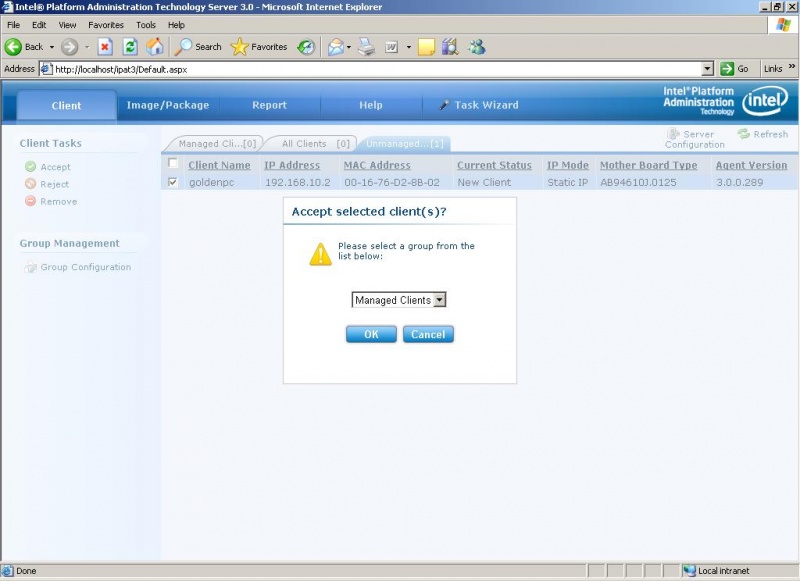The image size is (800, 581).
Task: Check the goldenpc client checkbox
Action: 175,182
